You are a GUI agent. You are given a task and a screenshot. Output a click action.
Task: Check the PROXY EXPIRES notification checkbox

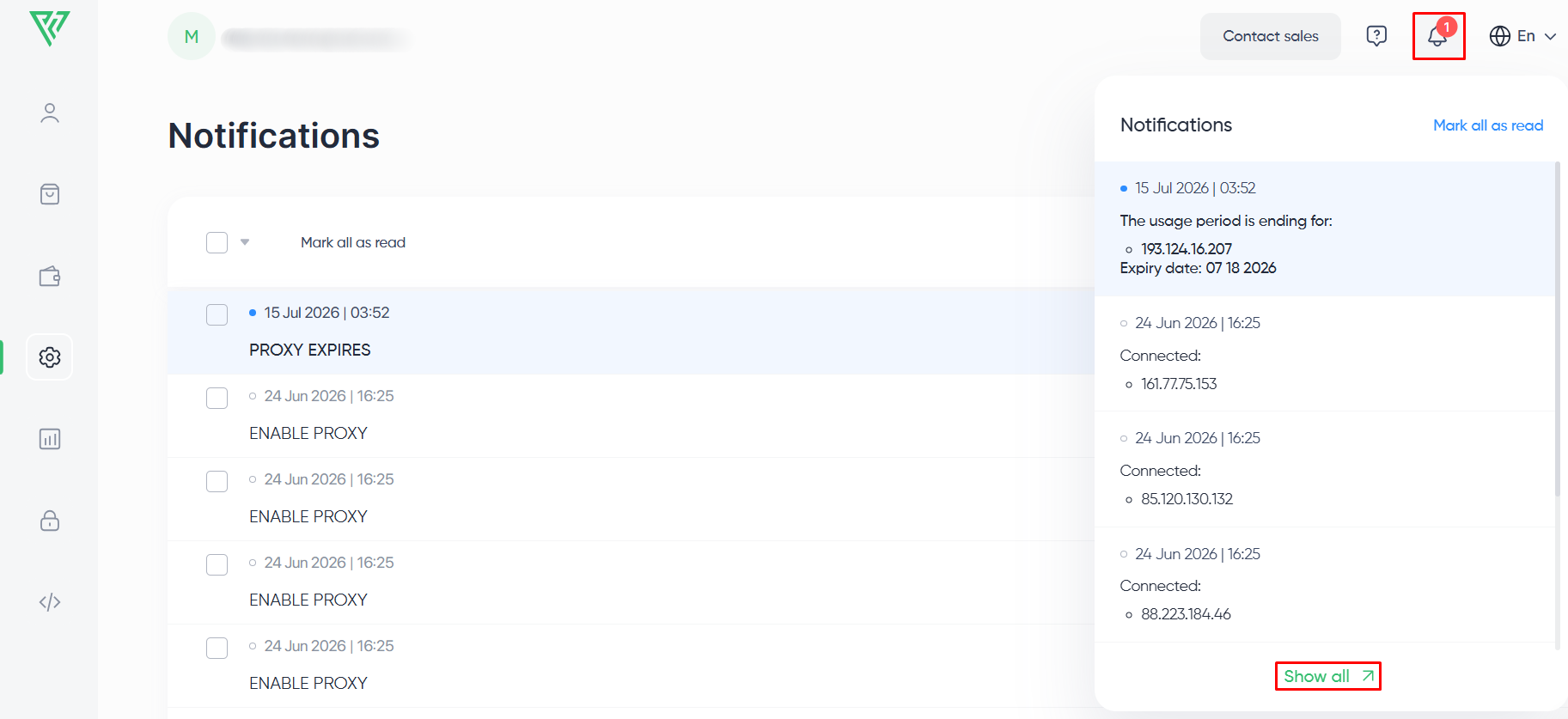(217, 314)
